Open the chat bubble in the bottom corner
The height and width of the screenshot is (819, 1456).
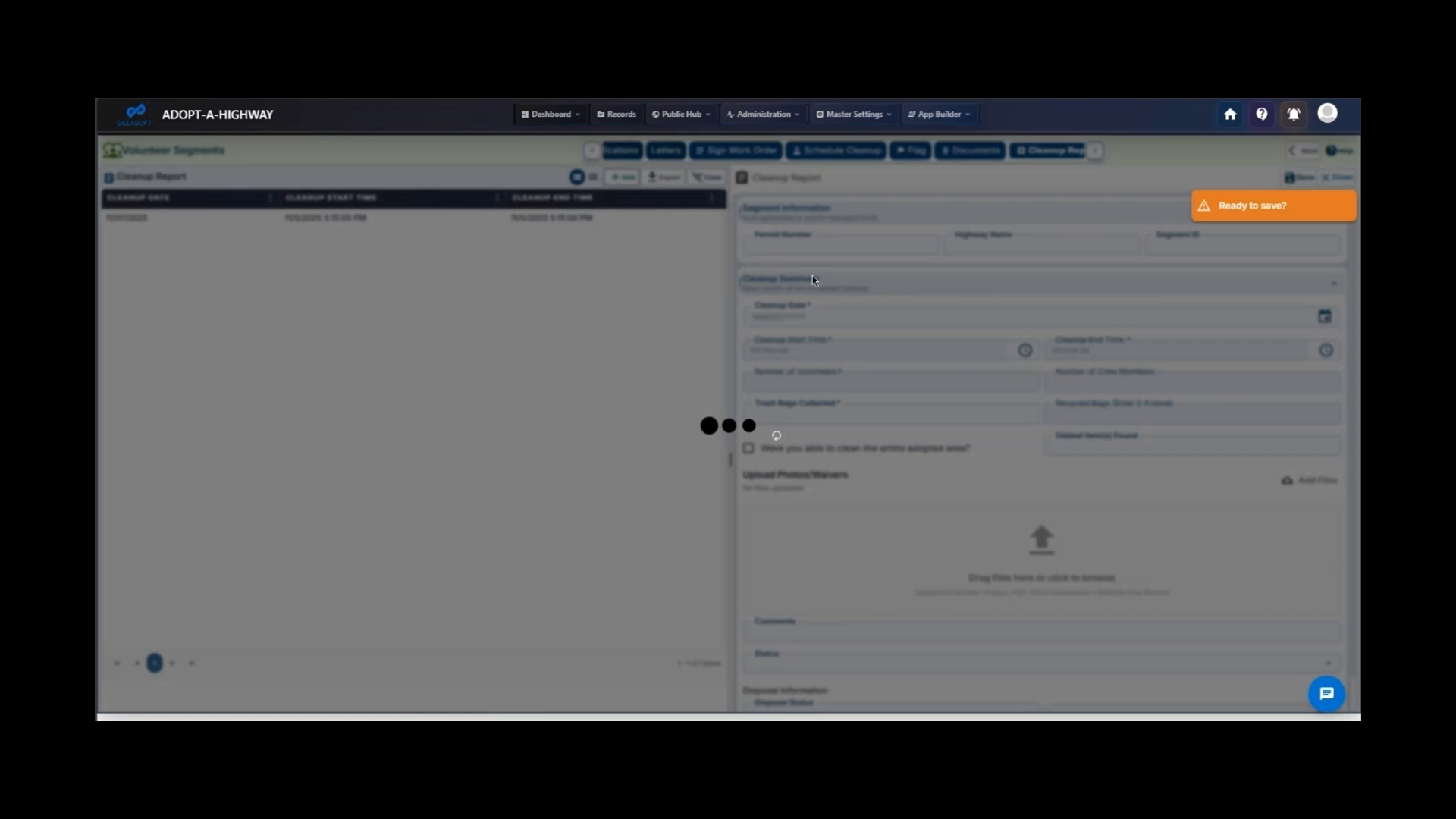click(x=1326, y=693)
